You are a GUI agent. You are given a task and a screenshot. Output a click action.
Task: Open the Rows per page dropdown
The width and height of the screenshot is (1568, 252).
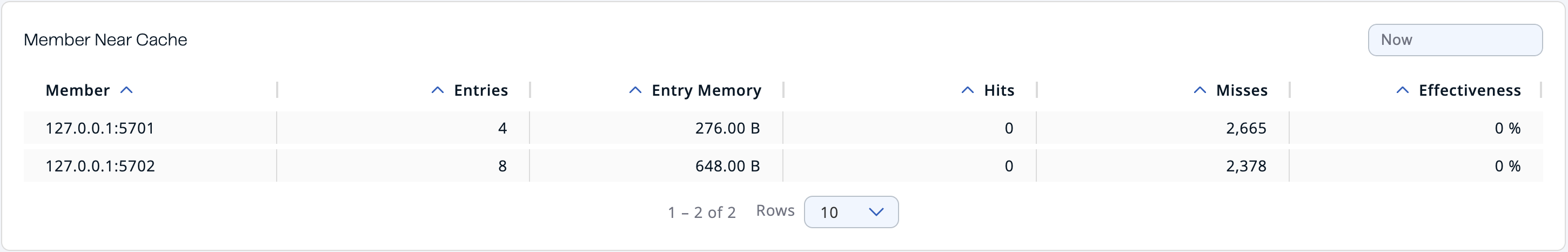(850, 212)
